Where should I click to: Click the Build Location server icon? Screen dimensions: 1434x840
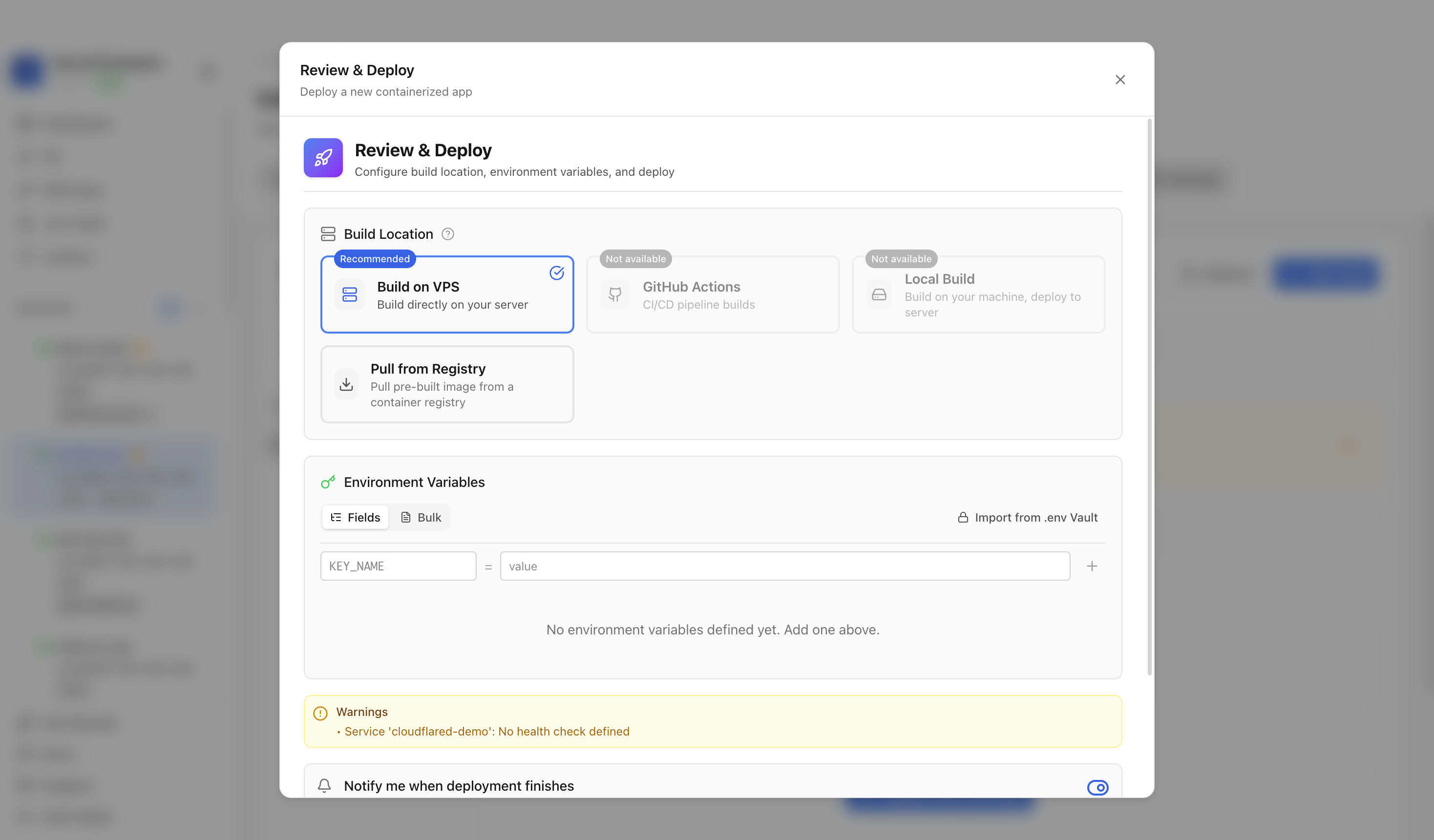pos(328,234)
